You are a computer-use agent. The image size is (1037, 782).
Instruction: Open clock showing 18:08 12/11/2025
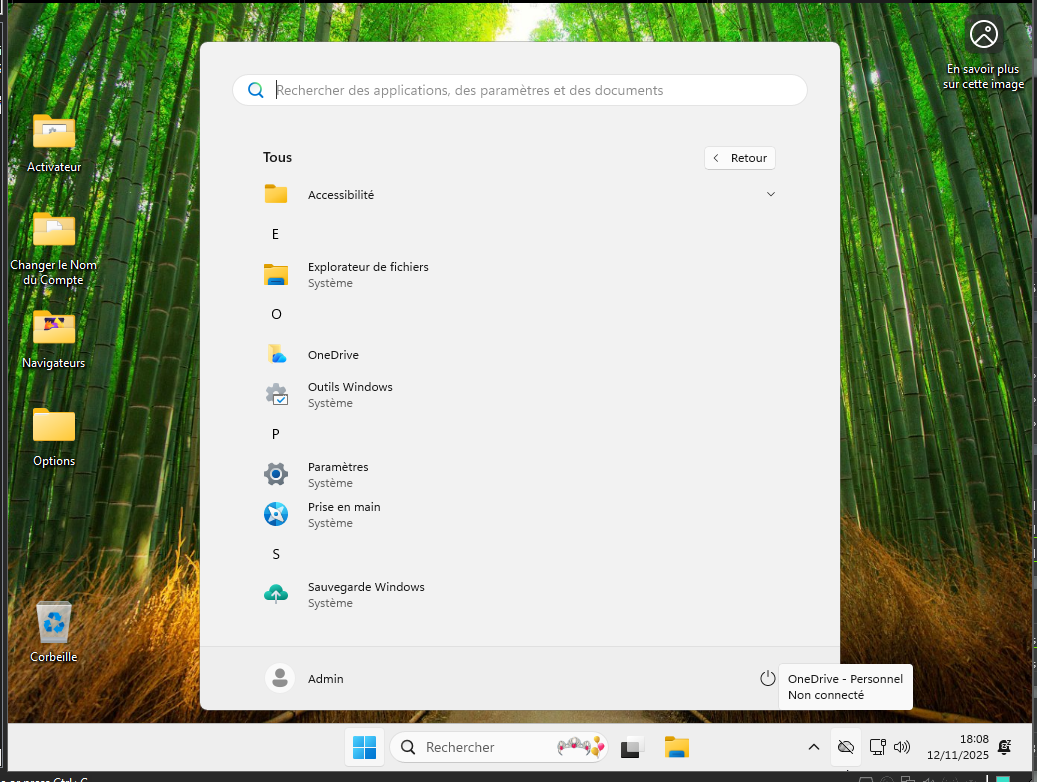click(958, 748)
